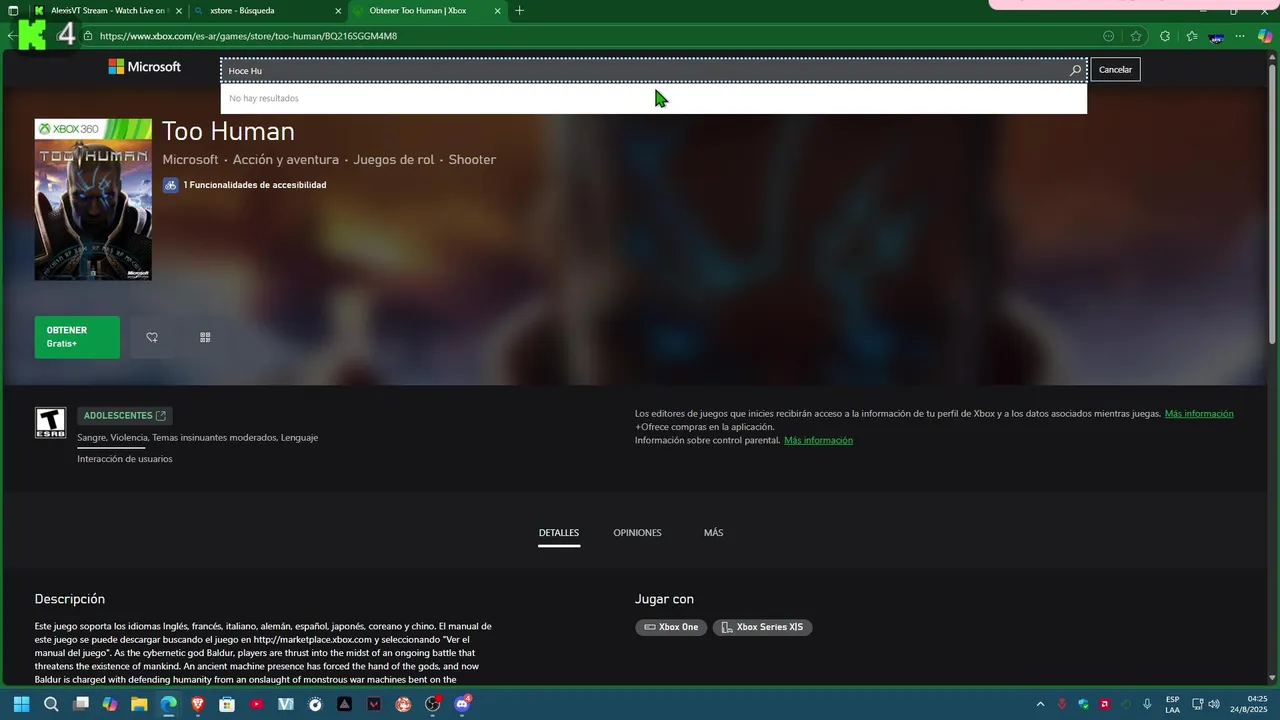Click the Microsoft logo
The width and height of the screenshot is (1280, 720).
pos(145,67)
